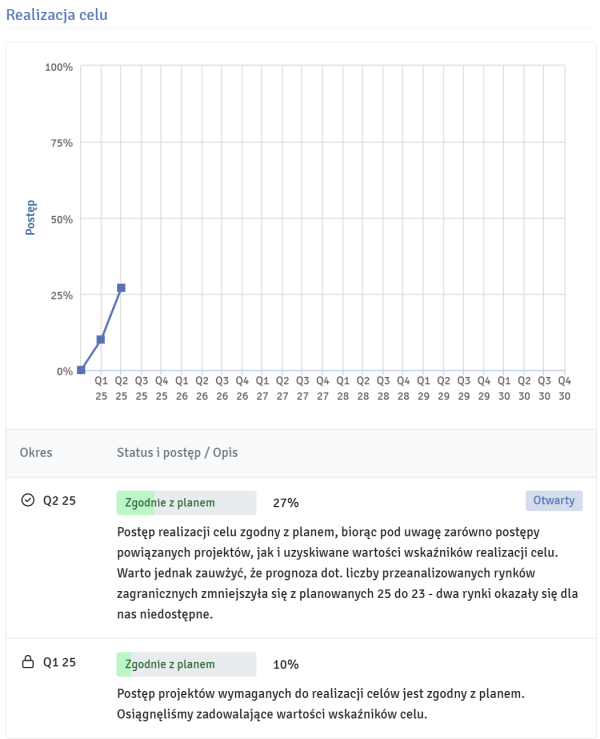Click the Q4 30 label on chart axis
This screenshot has width=600, height=739.
[x=564, y=388]
